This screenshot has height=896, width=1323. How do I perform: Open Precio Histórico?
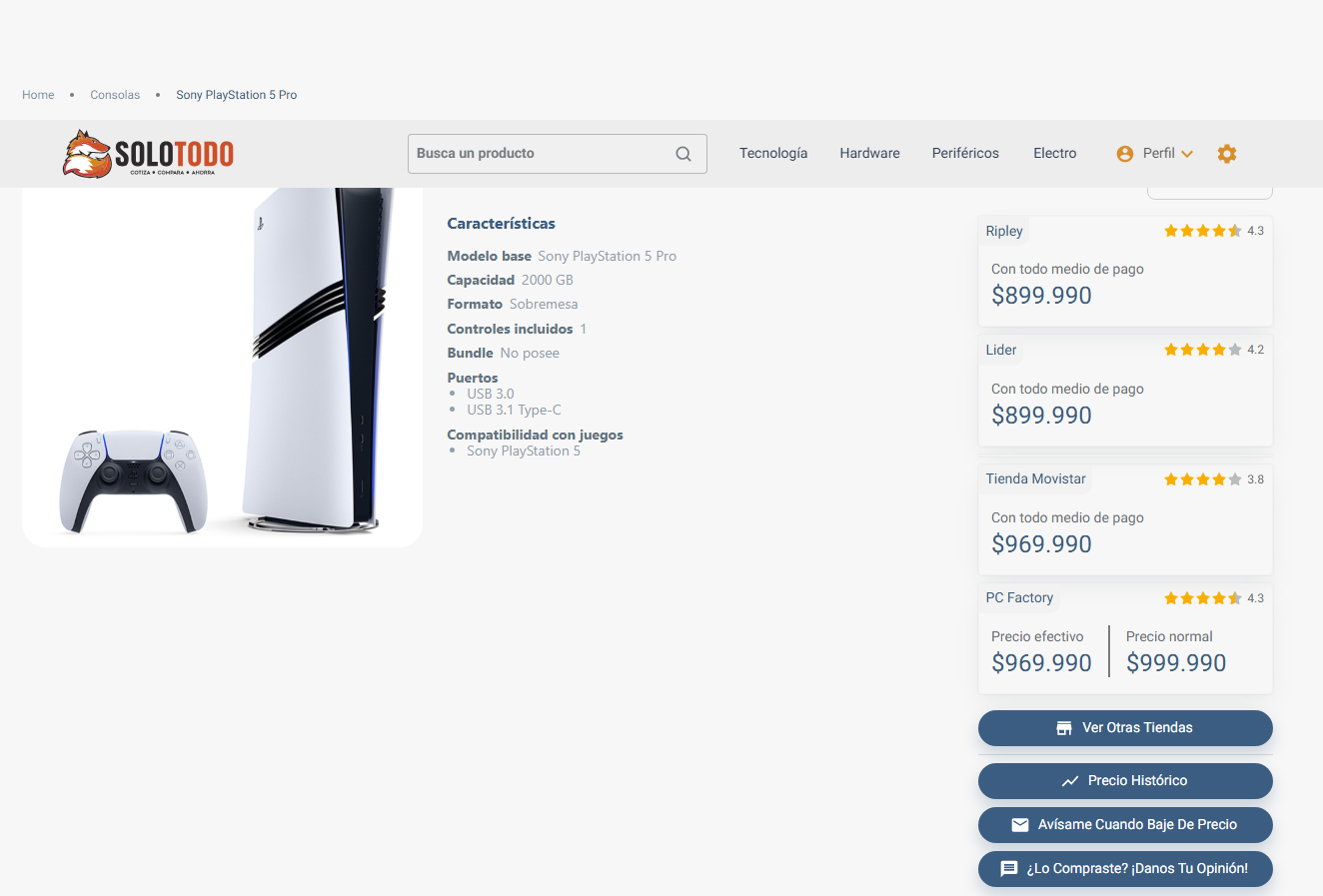coord(1125,781)
